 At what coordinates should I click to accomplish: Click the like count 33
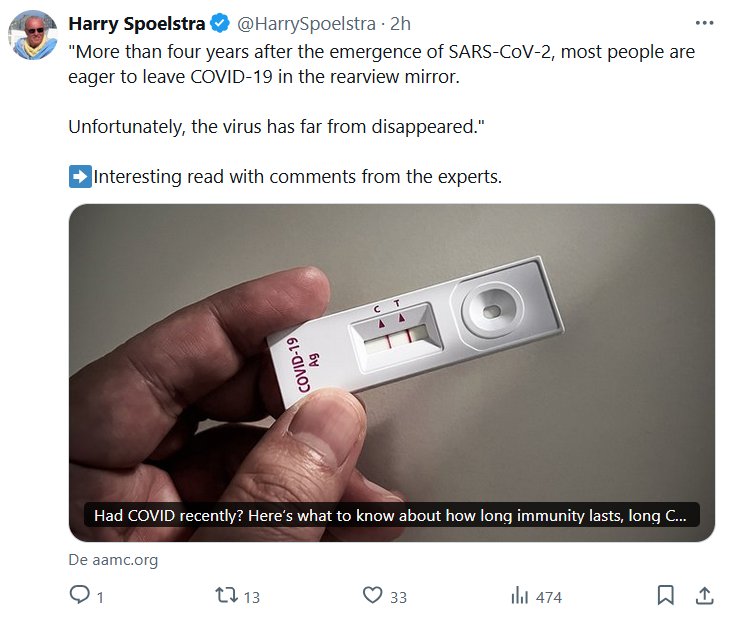398,597
